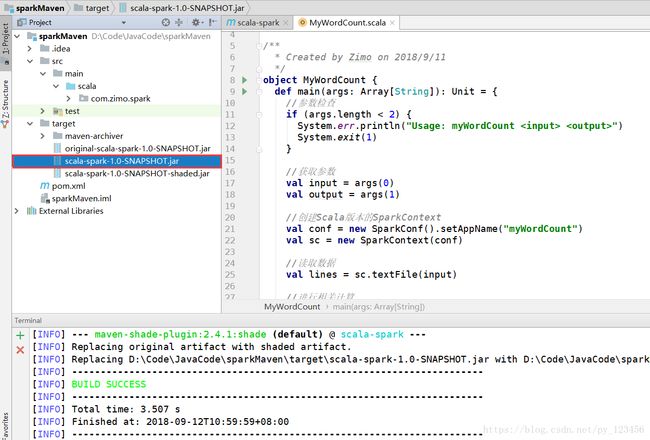Expand External Libraries node

point(17,211)
